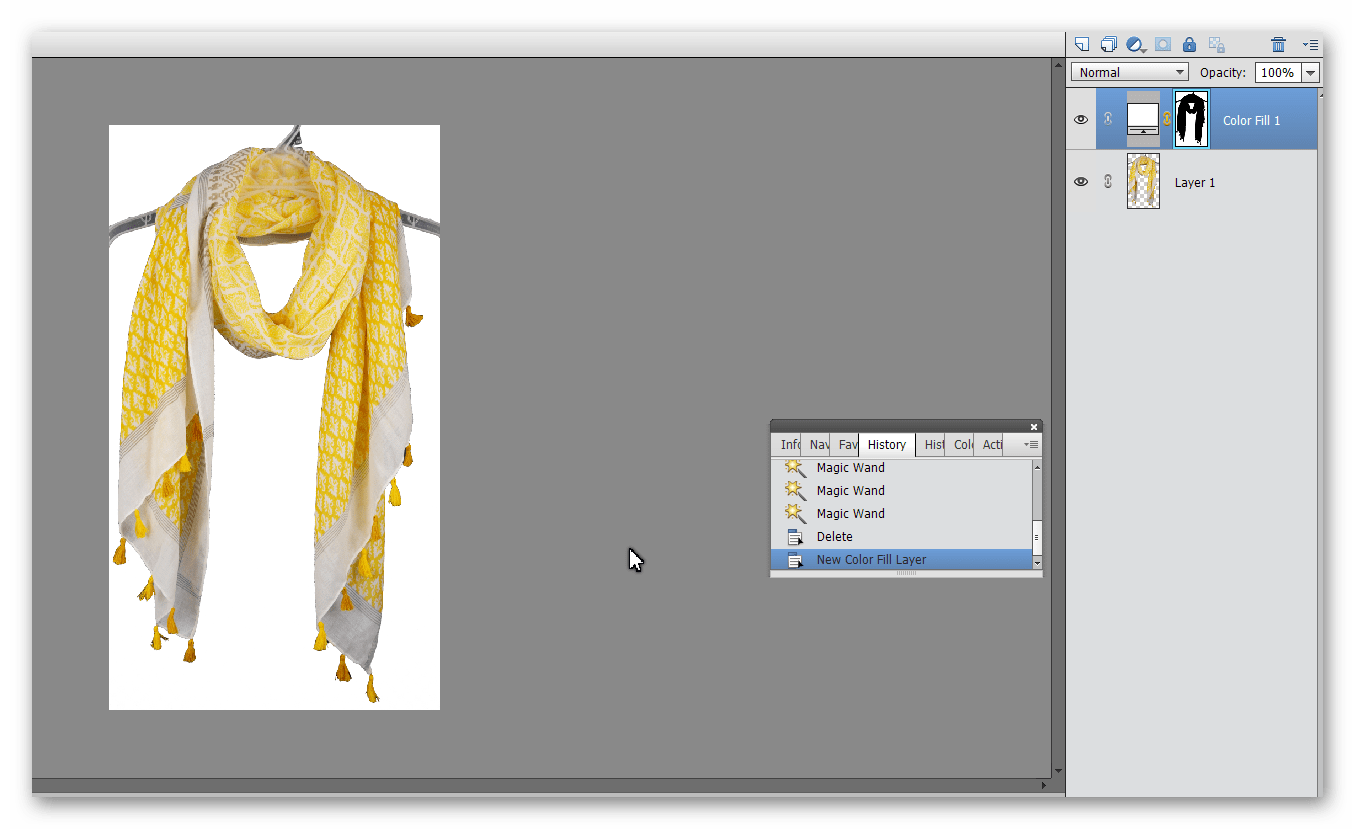Click the Layer 1 scarf thumbnail
The width and height of the screenshot is (1355, 829).
[x=1143, y=182]
